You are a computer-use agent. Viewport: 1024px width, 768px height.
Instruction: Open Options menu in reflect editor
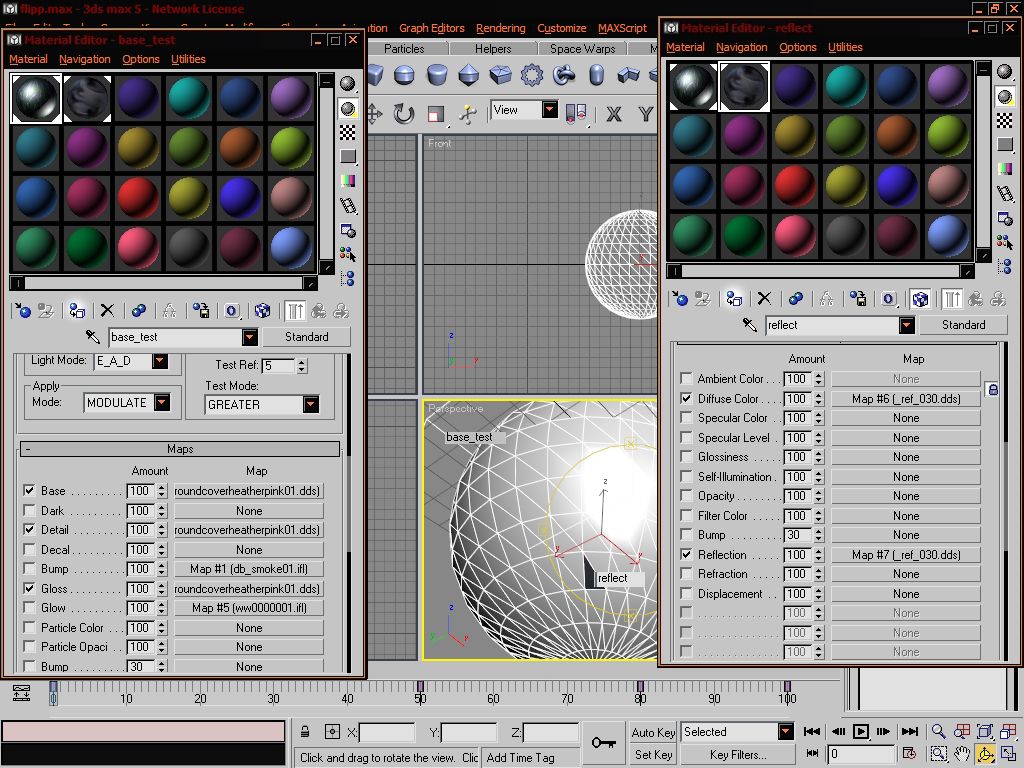click(x=797, y=48)
